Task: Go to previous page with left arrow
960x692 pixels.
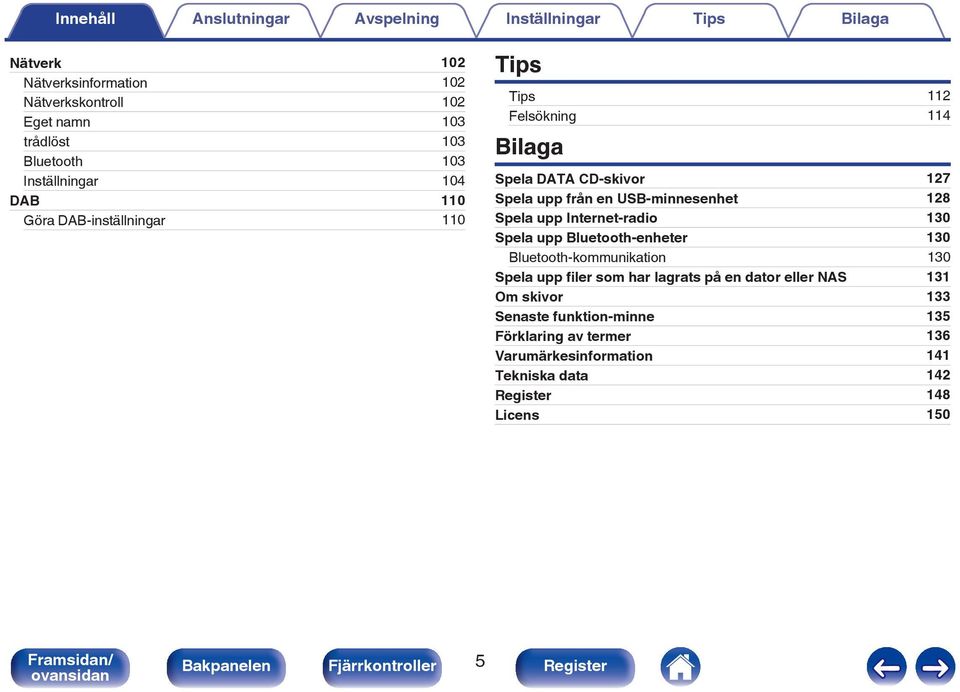Action: pos(886,666)
